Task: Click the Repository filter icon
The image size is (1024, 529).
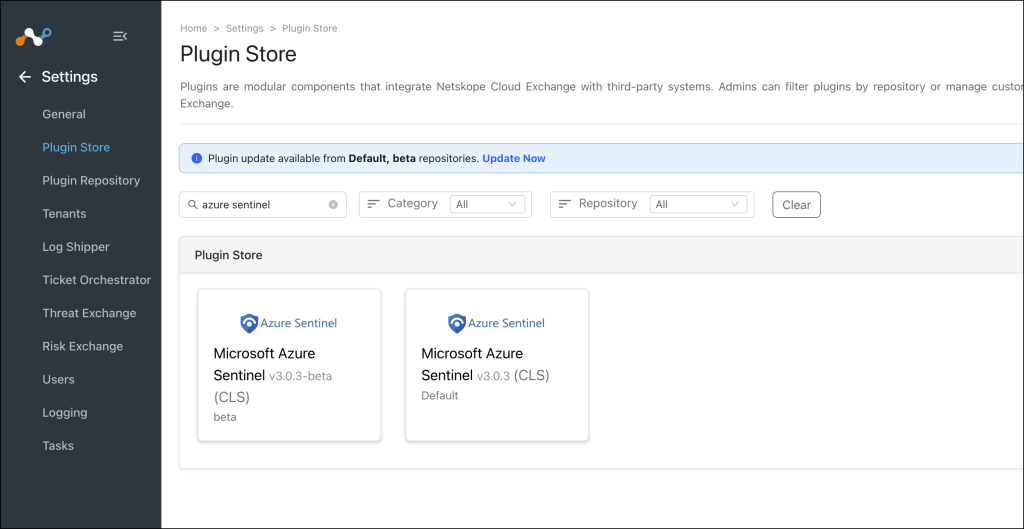Action: tap(565, 204)
